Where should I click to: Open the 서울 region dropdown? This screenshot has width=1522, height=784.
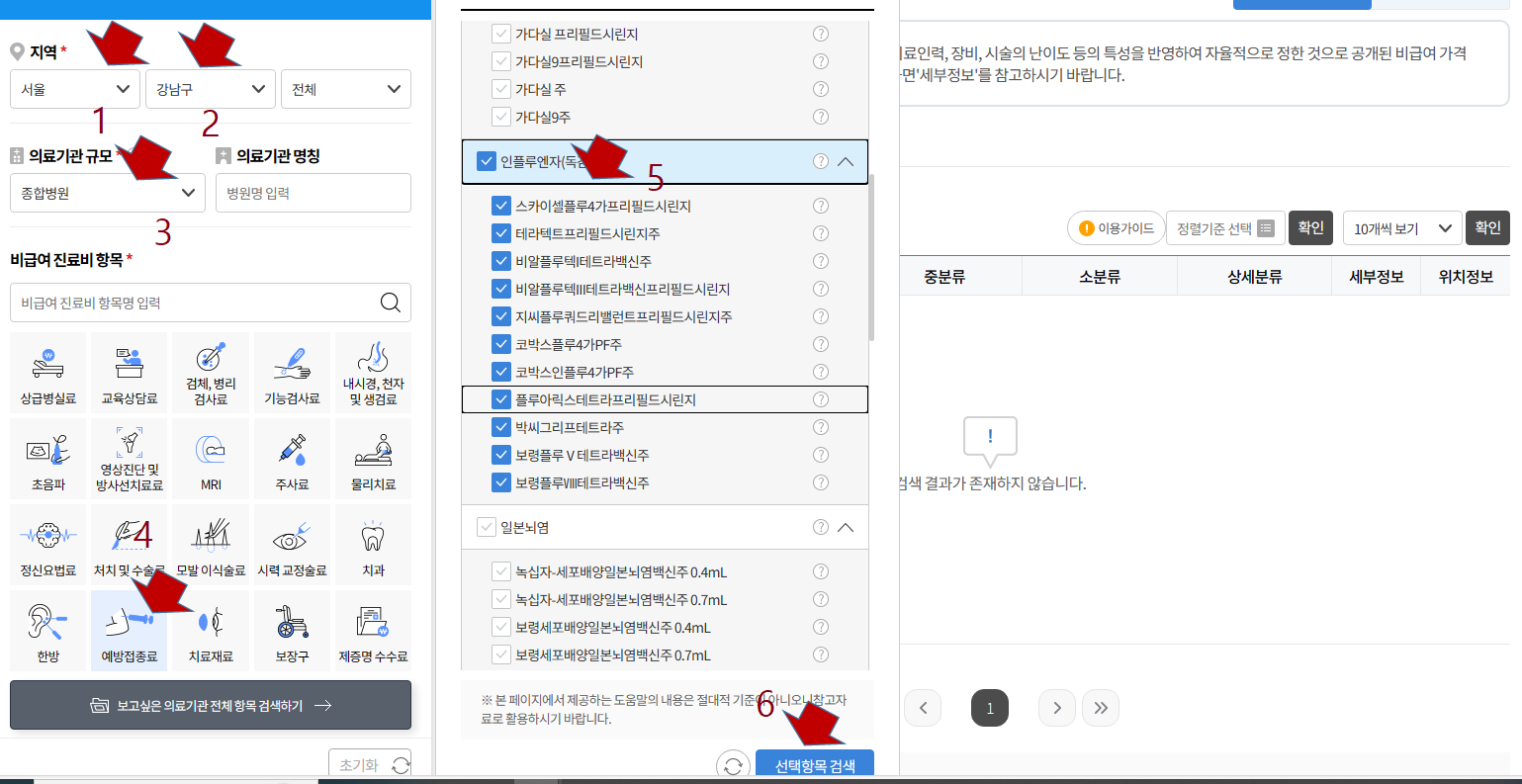[74, 89]
